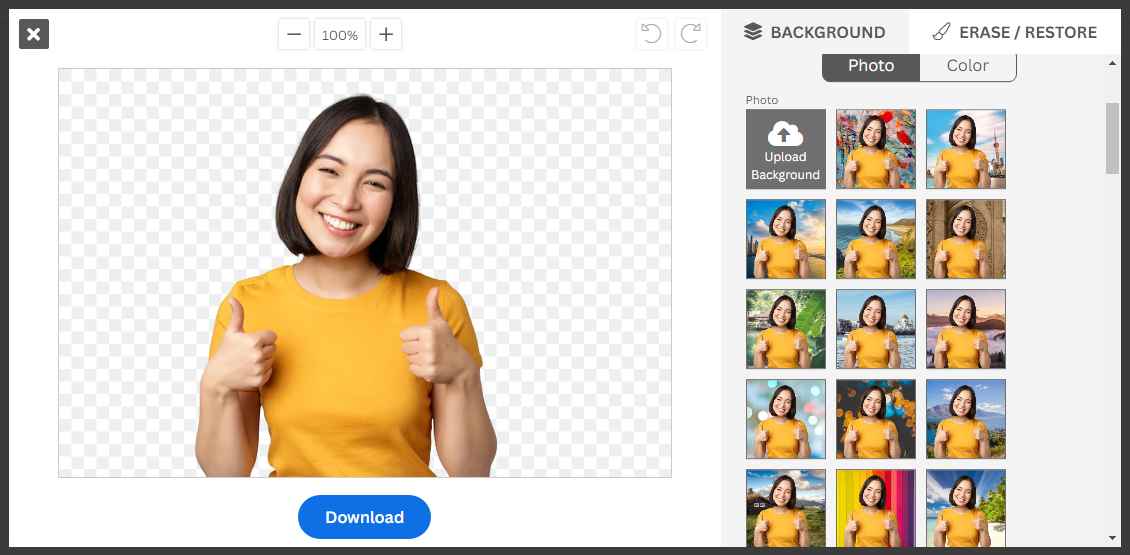
Task: Click Upload Background
Action: (x=786, y=149)
